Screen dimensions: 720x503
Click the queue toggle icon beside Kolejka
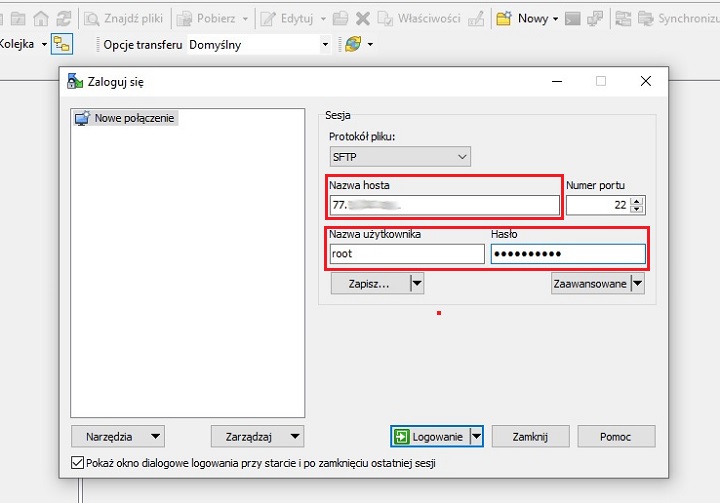[62, 44]
